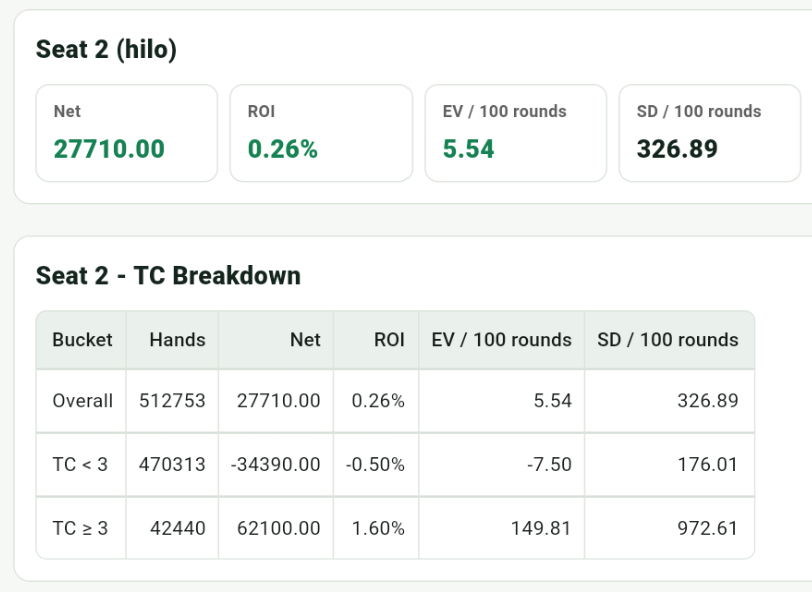Select the Overall bucket row label

(82, 401)
